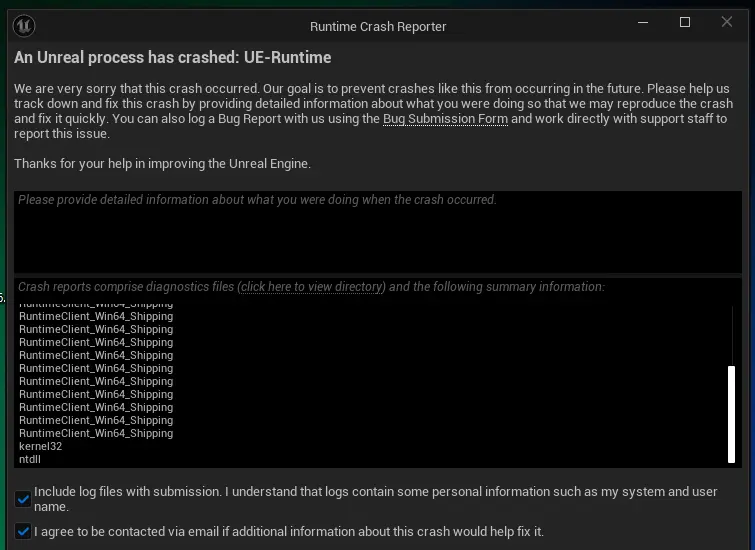Click the crash description text field
755x550 pixels.
[378, 232]
